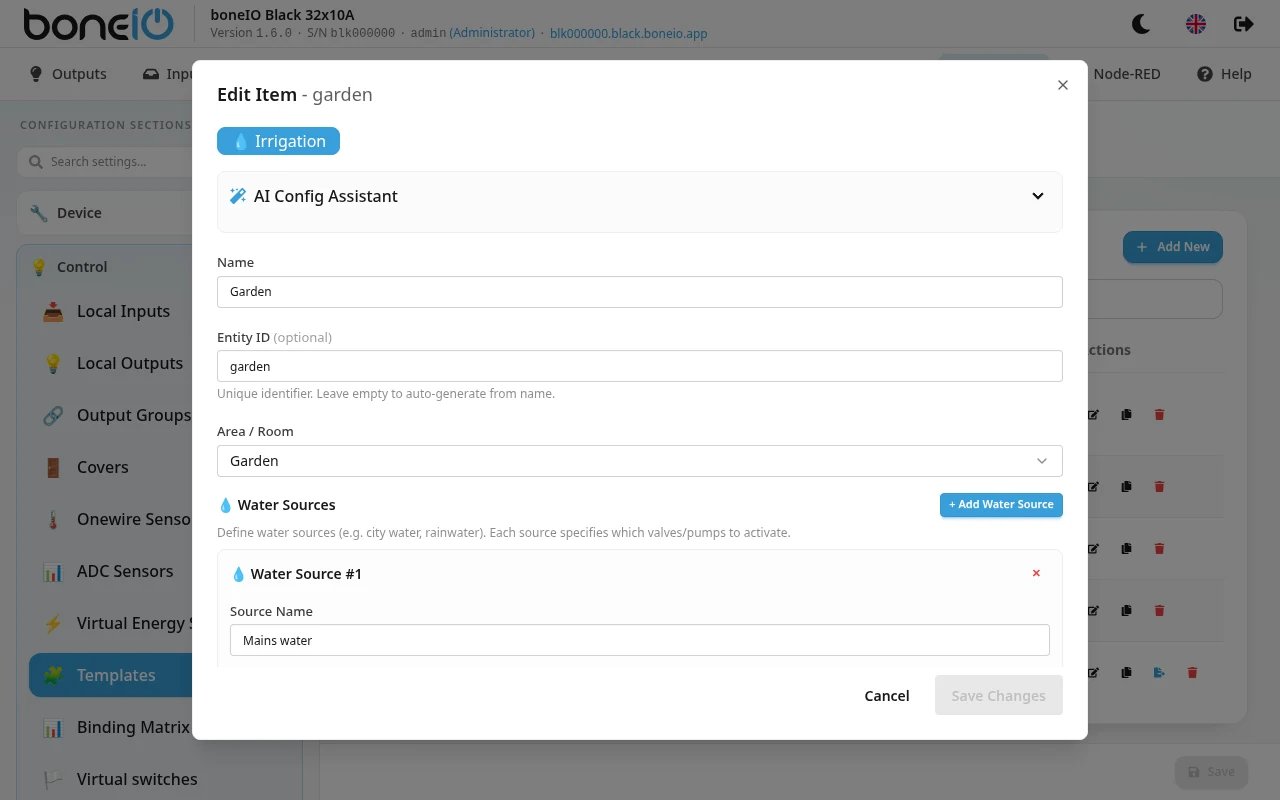Click the logout icon in the header
This screenshot has width=1280, height=800.
(x=1244, y=24)
